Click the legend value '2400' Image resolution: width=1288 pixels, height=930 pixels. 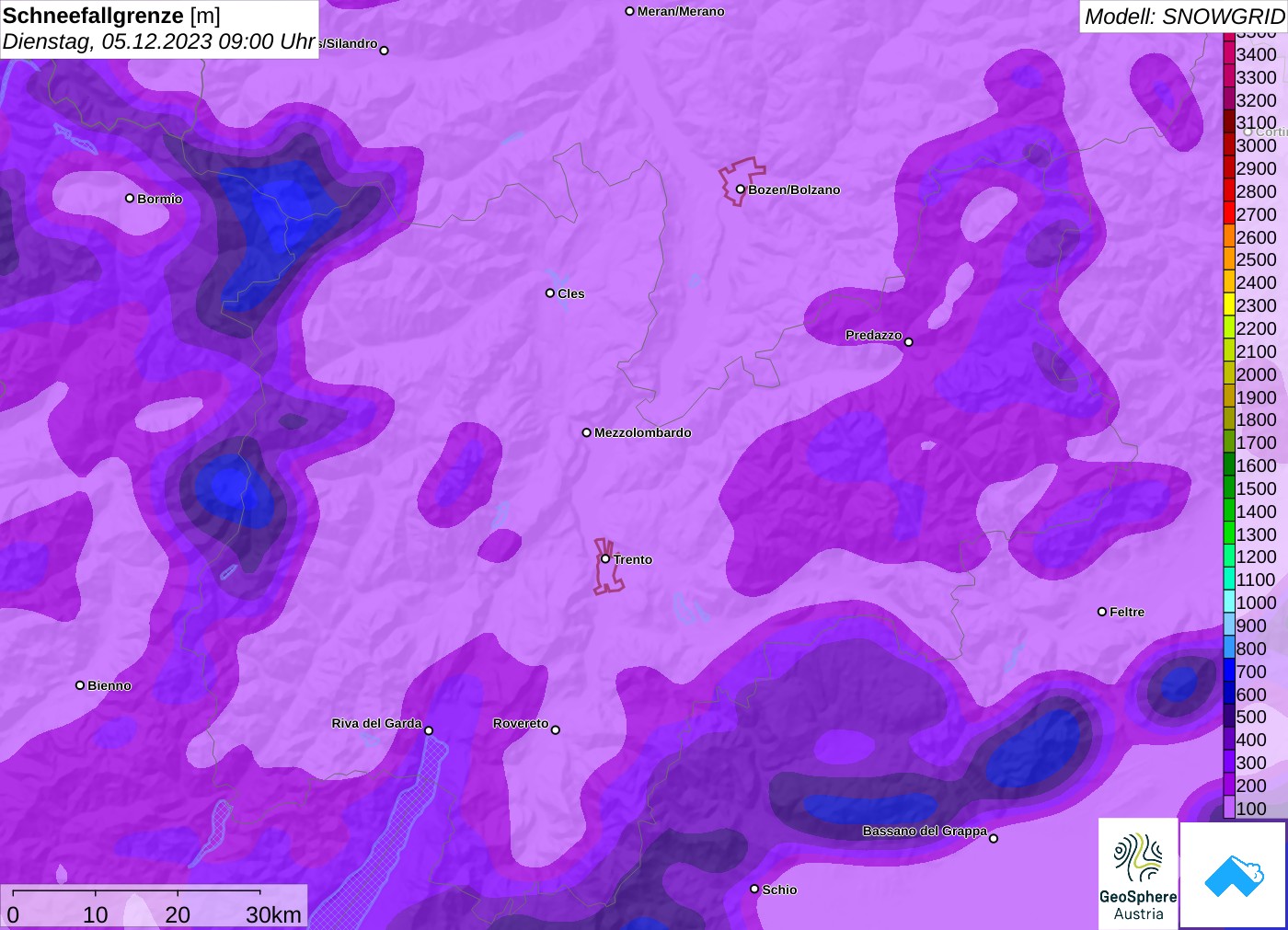(1257, 282)
